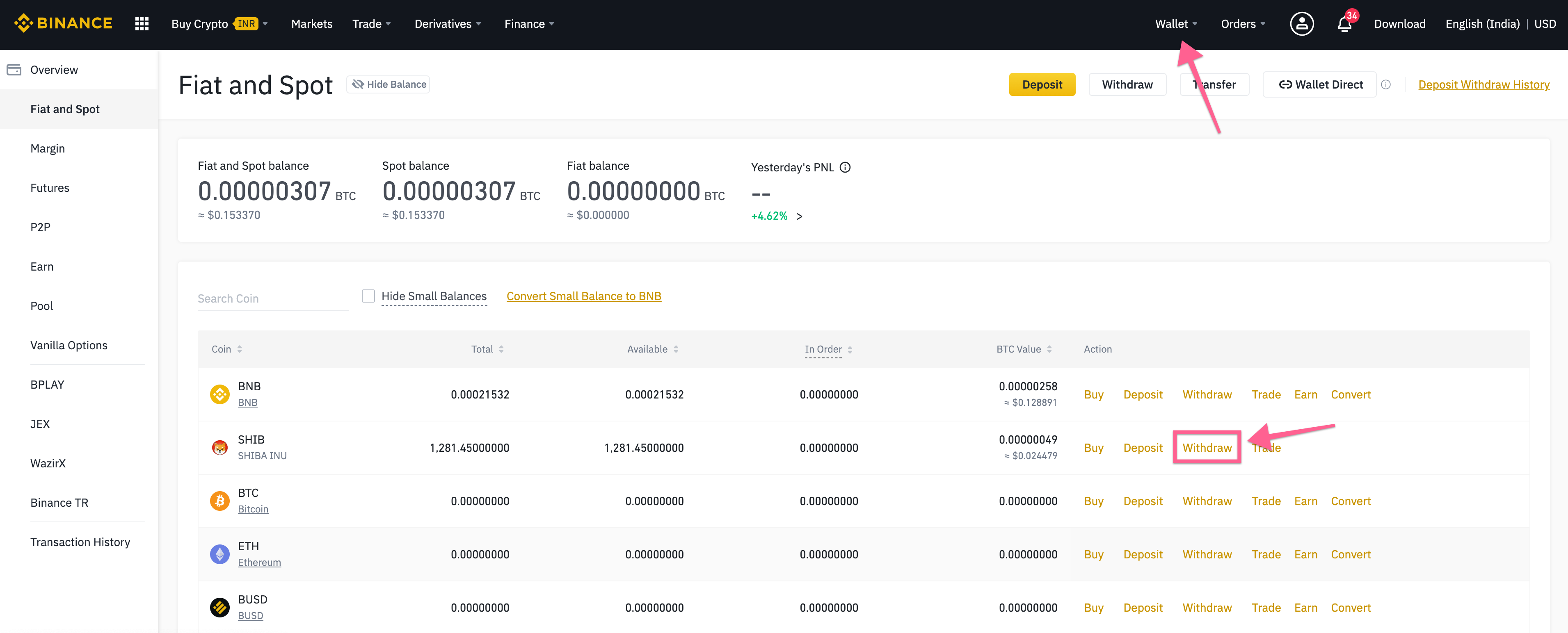Screen dimensions: 1568x633
Task: Select Futures in sidebar
Action: (x=50, y=188)
